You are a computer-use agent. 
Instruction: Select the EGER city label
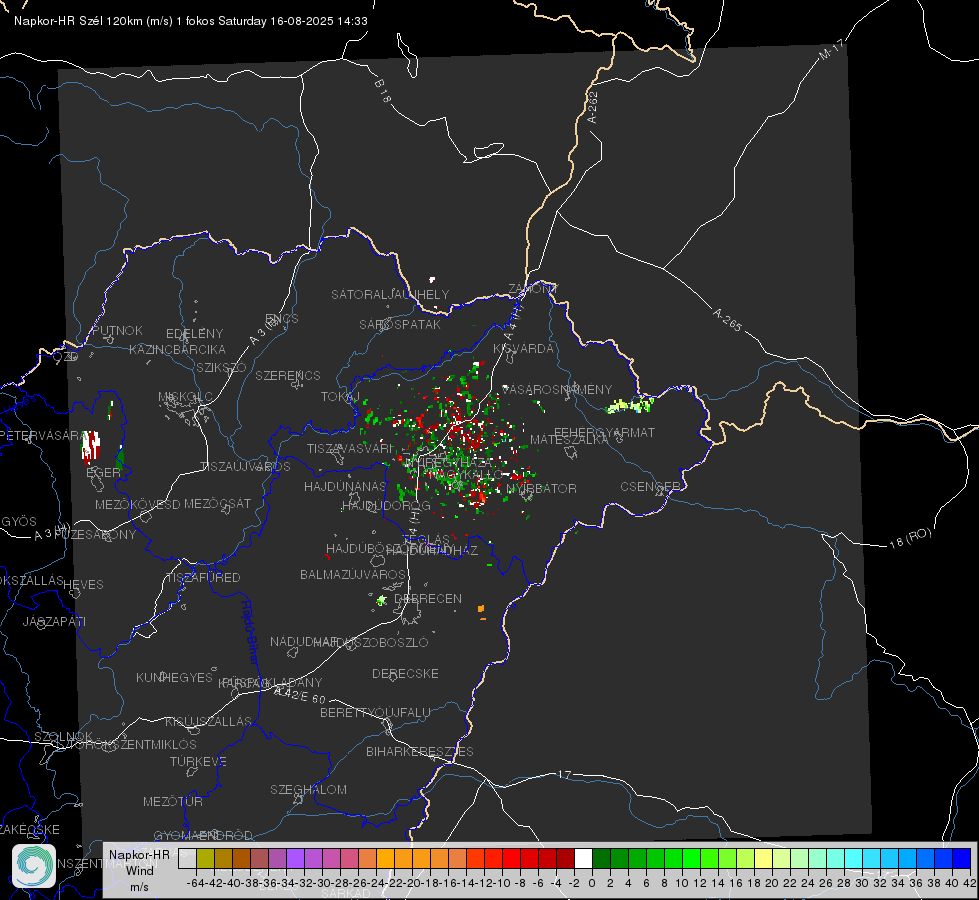pyautogui.click(x=103, y=473)
